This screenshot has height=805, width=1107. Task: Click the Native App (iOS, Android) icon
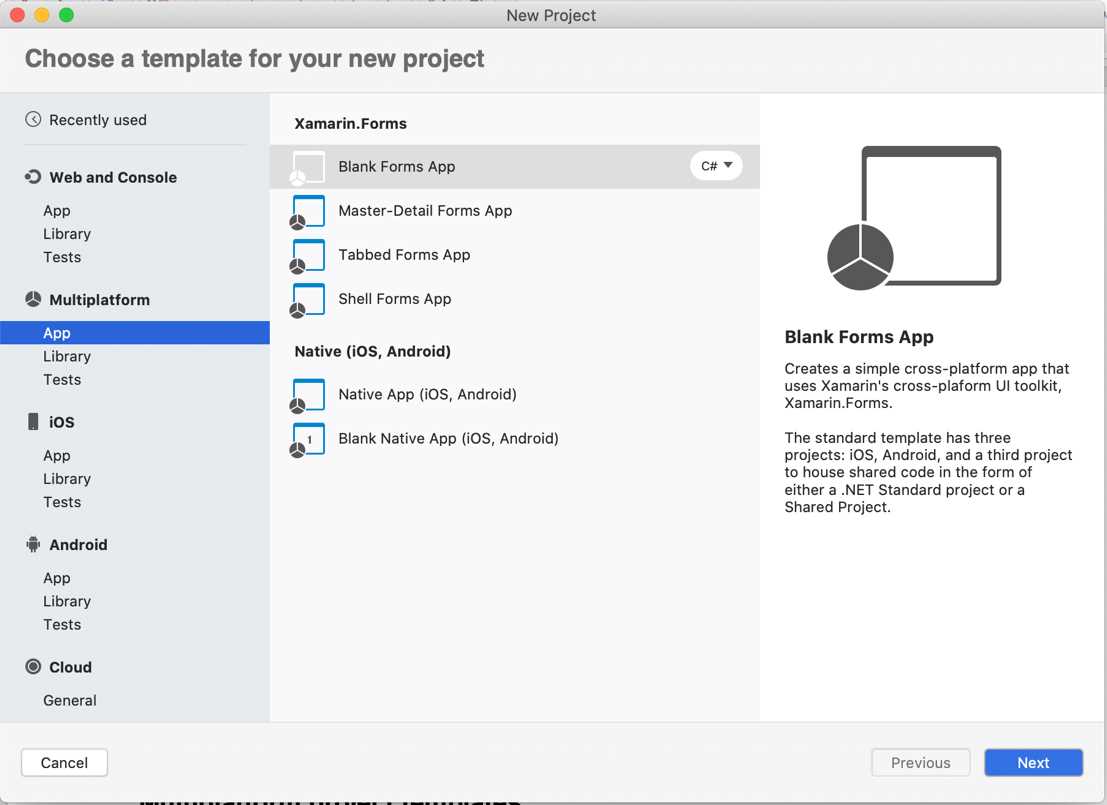[307, 395]
